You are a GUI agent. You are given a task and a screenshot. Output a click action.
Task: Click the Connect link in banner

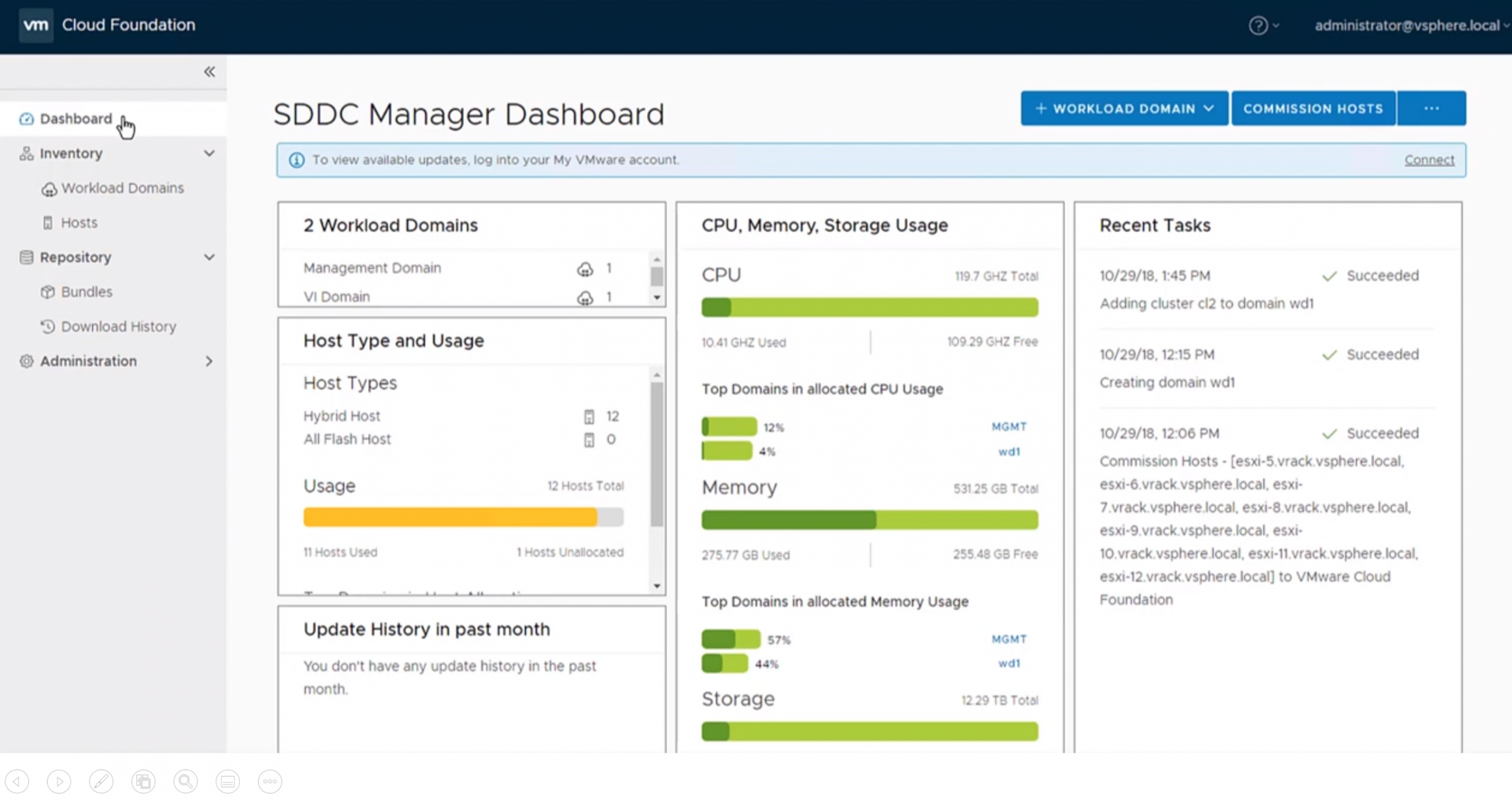pos(1429,160)
